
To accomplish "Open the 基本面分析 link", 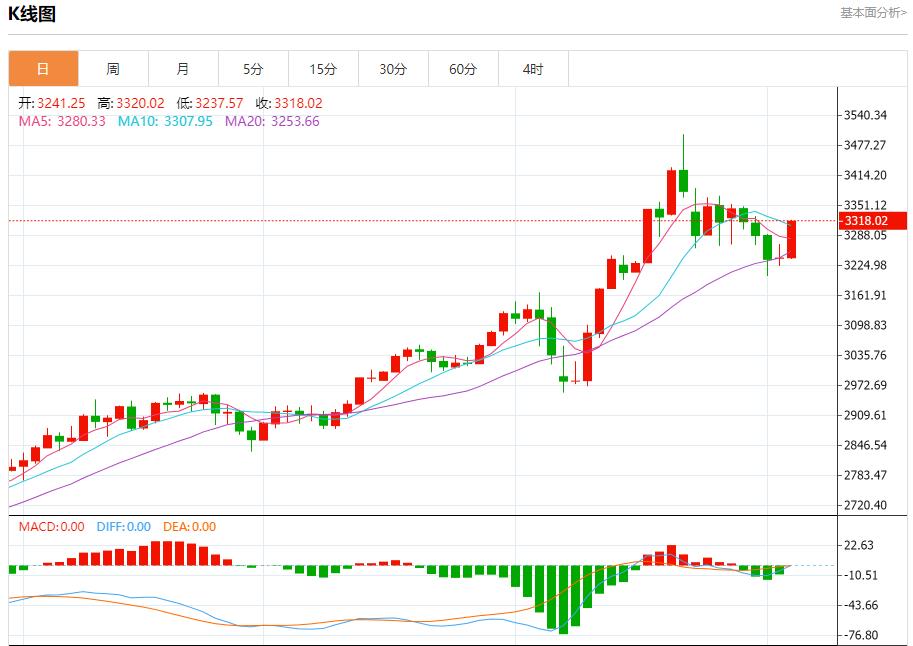I will (873, 13).
